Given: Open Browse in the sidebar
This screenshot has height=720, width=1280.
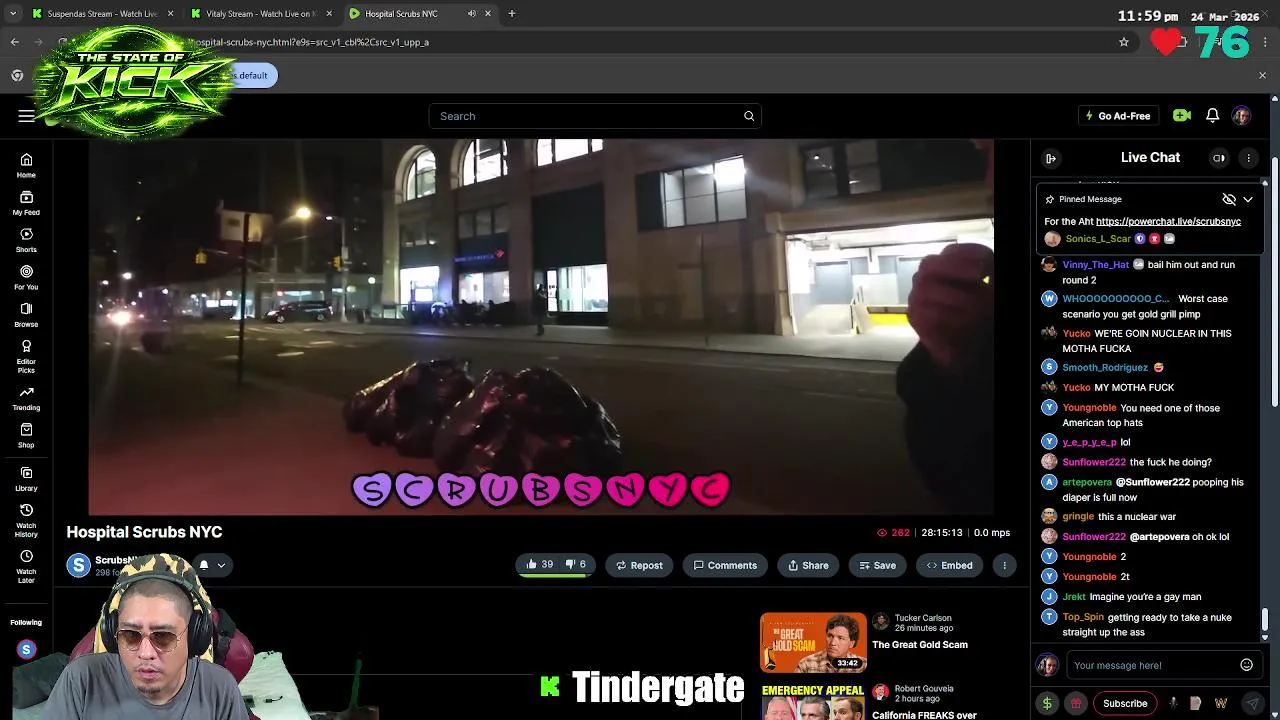Looking at the screenshot, I should 26,315.
